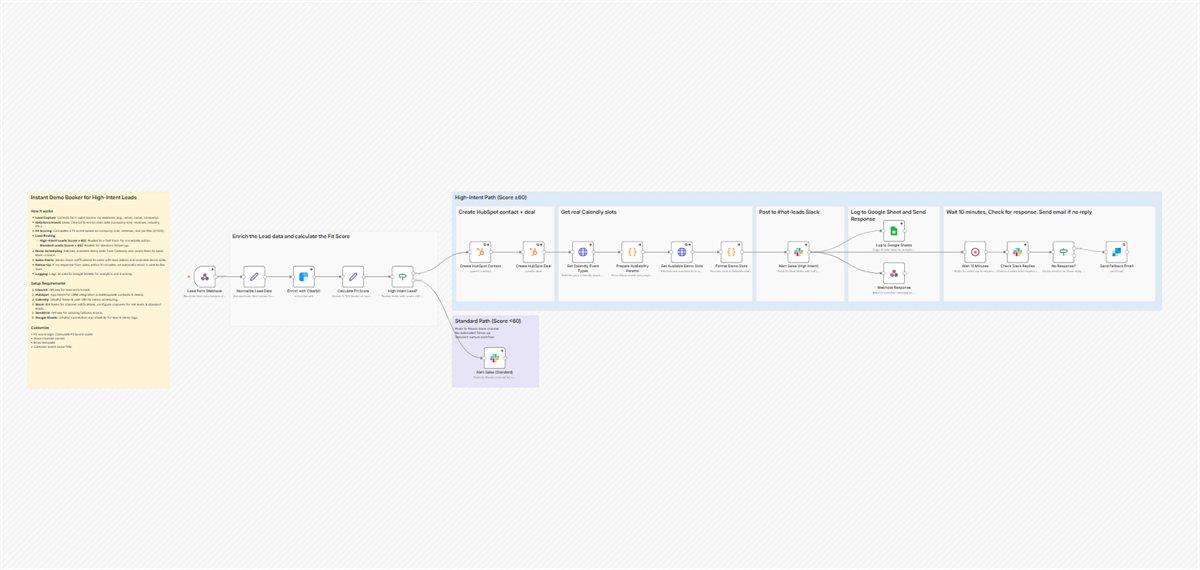Viewport: 1200px width, 570px height.
Task: Select the No Response? IF node
Action: point(1063,252)
